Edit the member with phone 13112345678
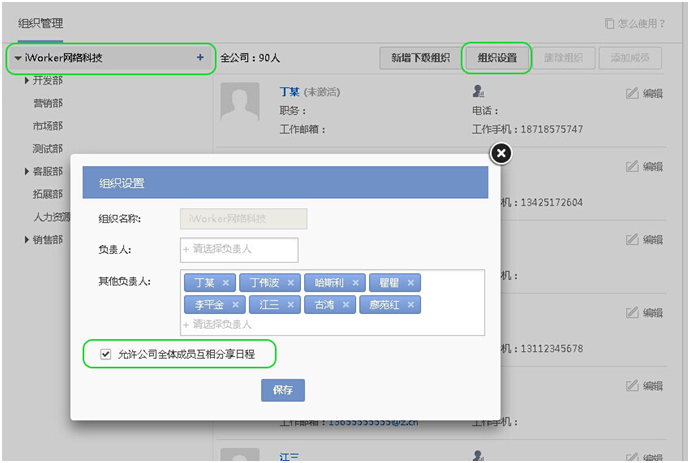The image size is (690, 463). (x=645, y=312)
